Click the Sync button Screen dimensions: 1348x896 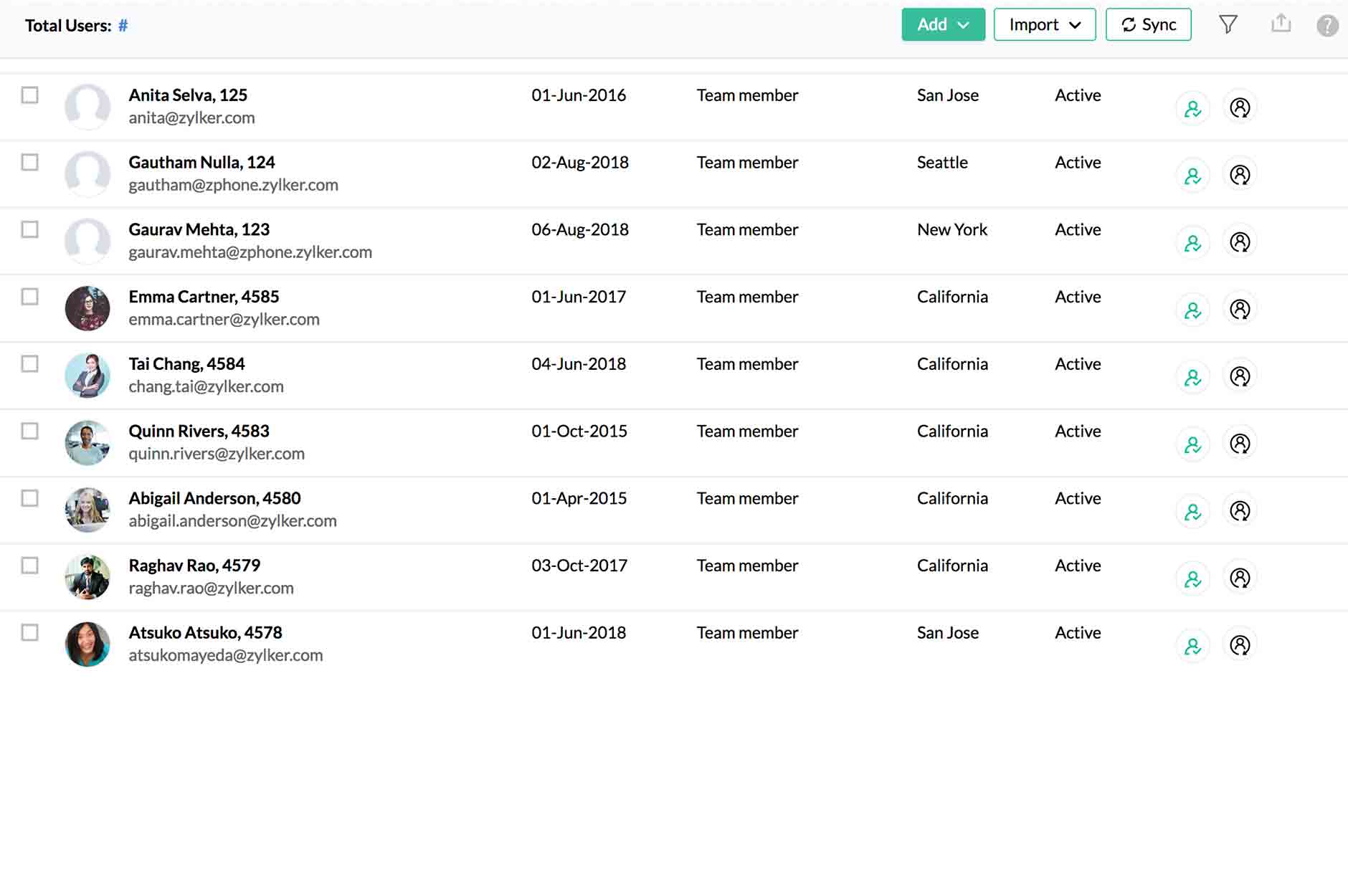pos(1149,24)
